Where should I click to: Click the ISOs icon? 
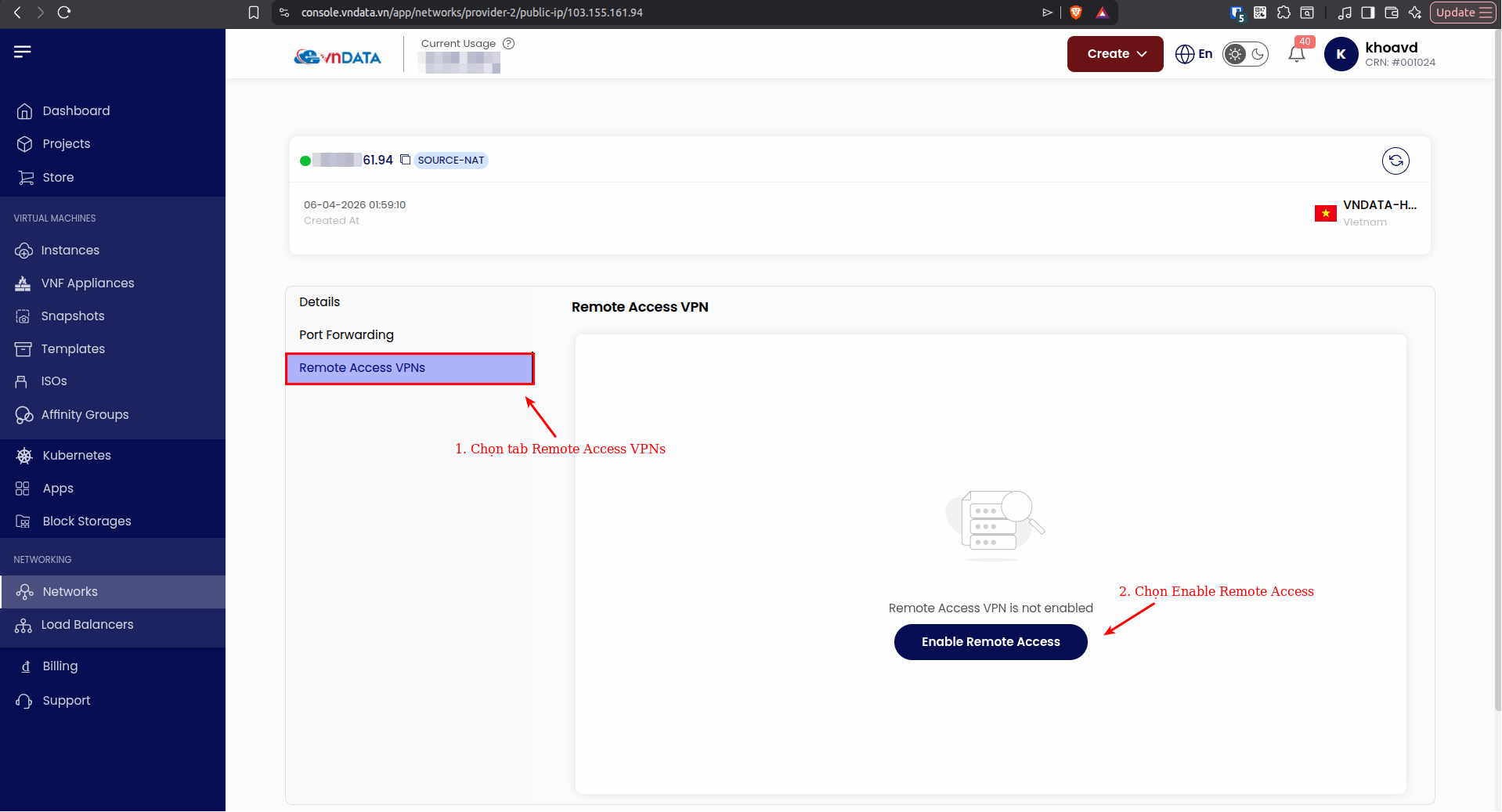[21, 381]
